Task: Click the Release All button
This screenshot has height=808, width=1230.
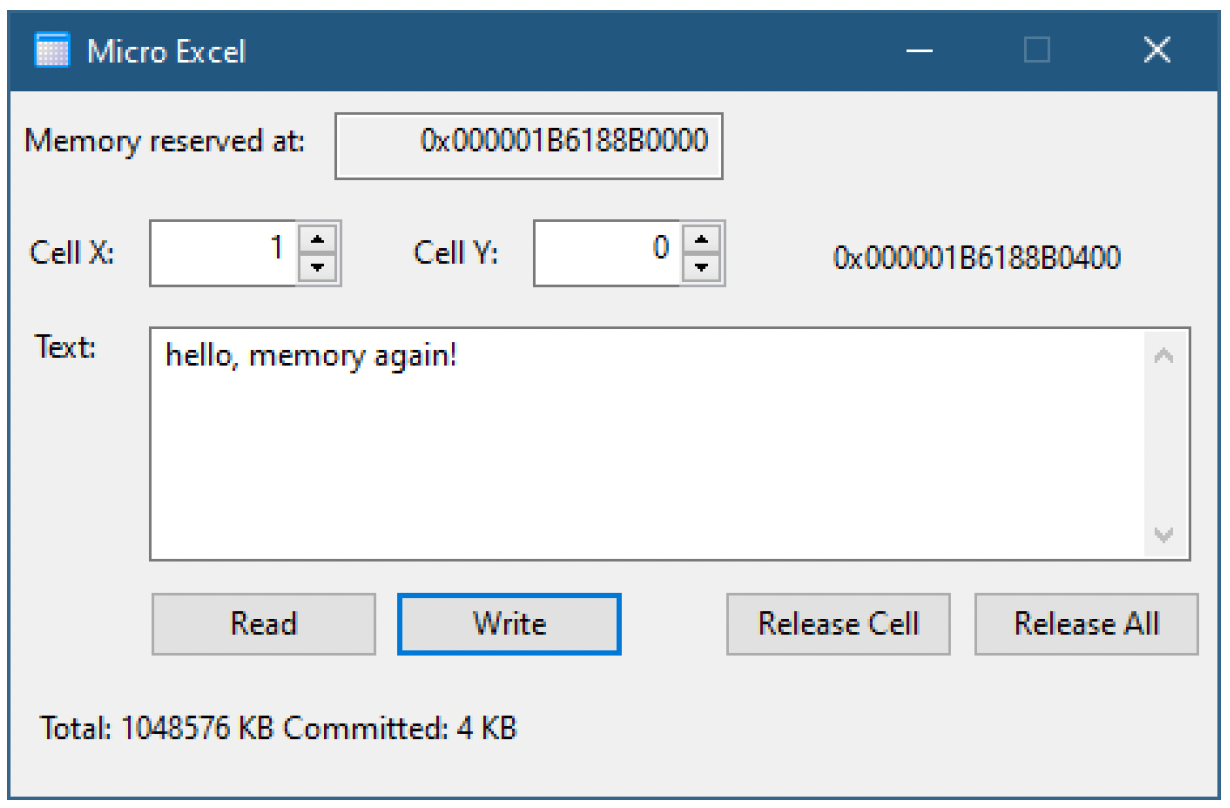Action: [x=1086, y=624]
